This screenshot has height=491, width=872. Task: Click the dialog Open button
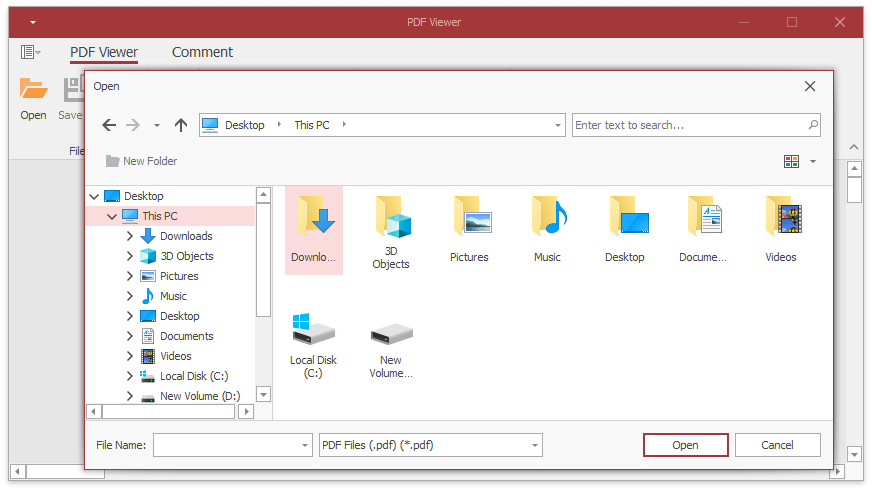686,445
